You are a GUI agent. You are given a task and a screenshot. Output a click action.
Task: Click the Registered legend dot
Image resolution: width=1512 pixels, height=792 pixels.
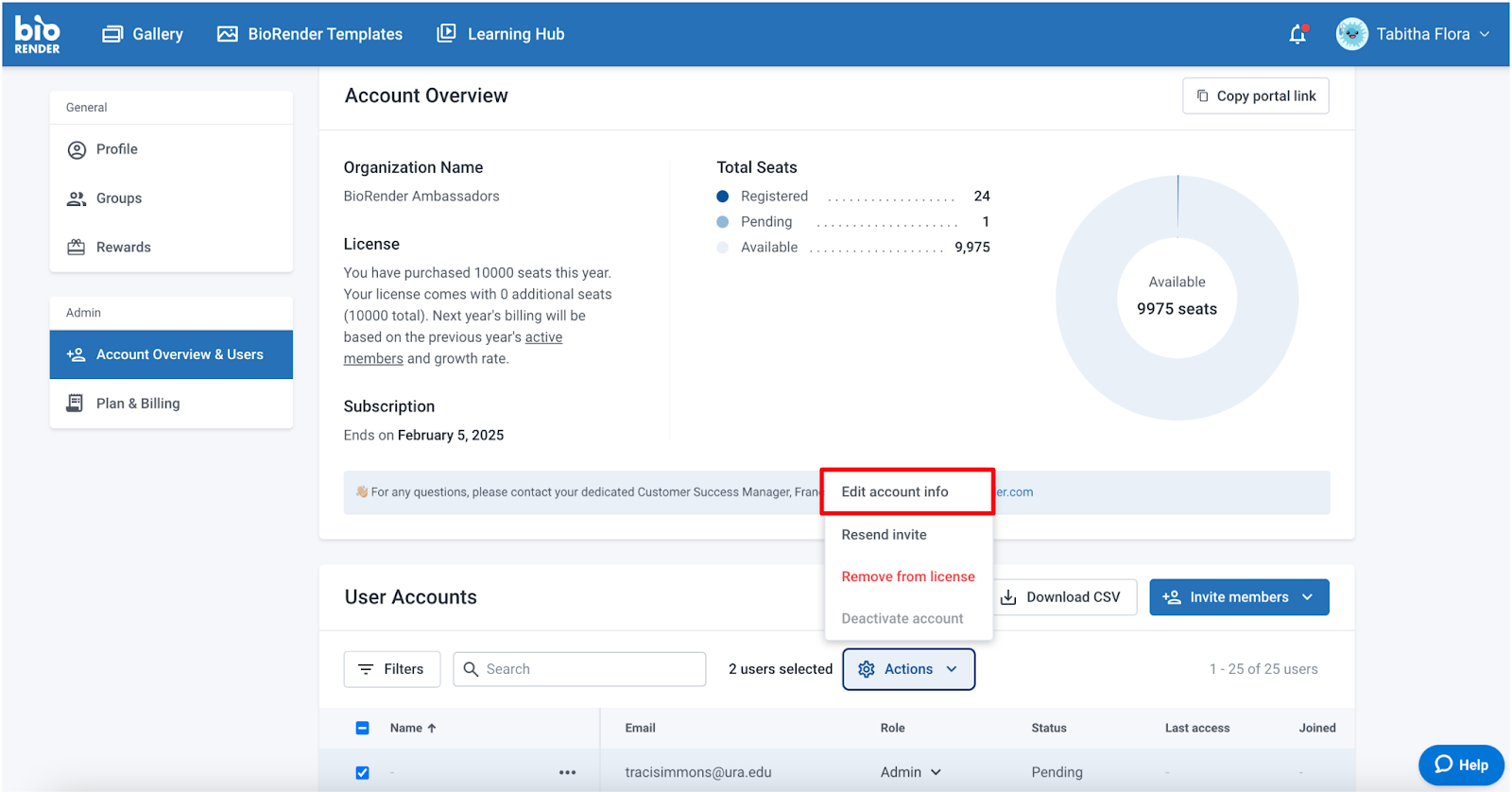(723, 197)
